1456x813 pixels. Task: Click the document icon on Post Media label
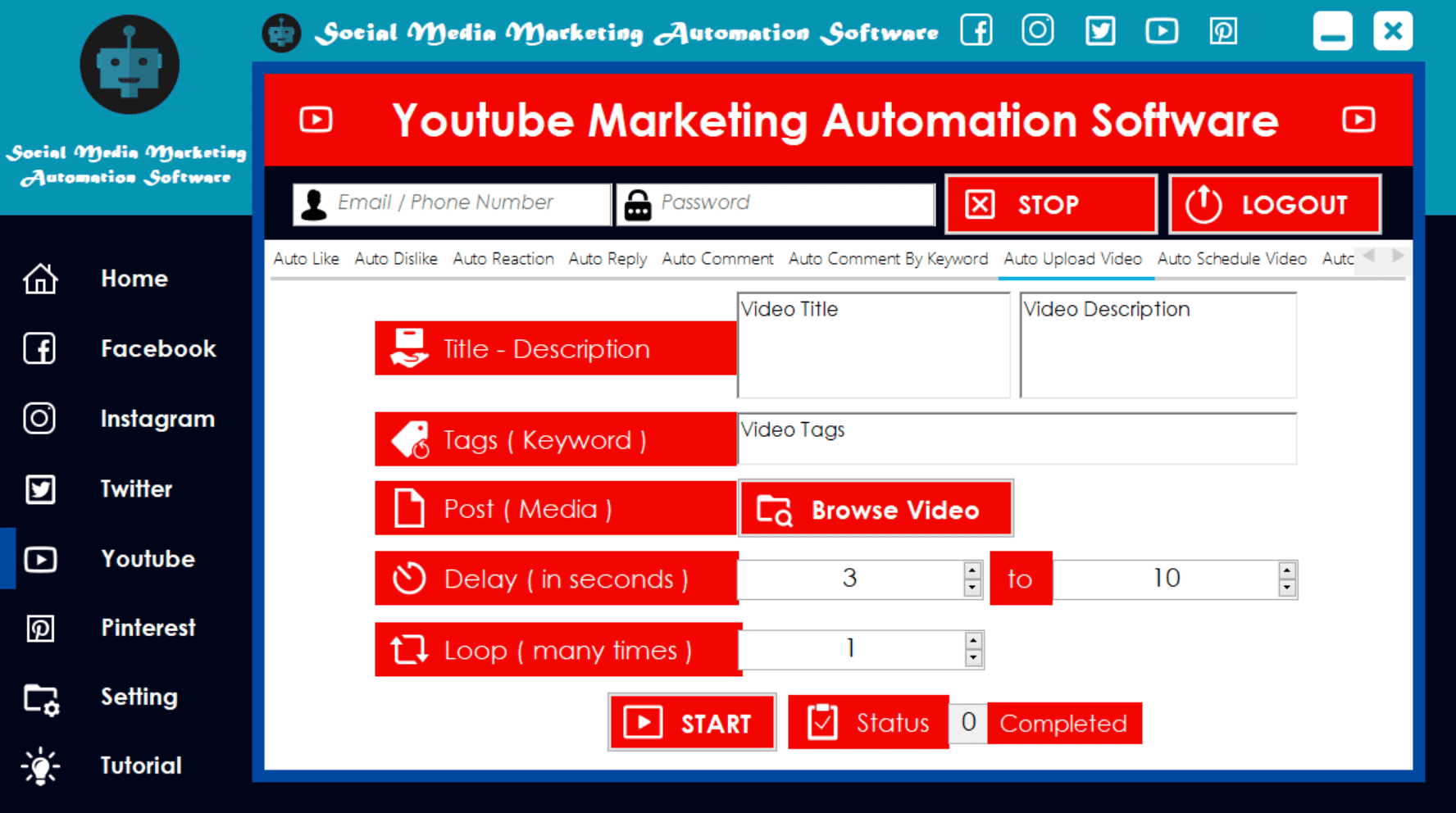(409, 508)
